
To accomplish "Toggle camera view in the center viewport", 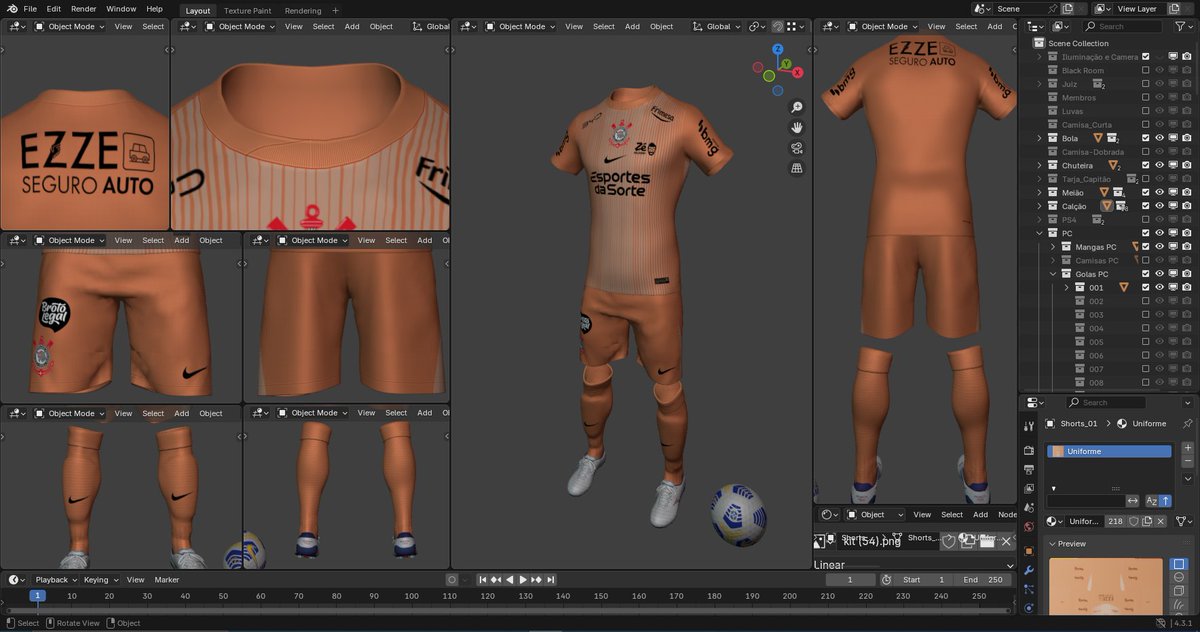I will pos(797,148).
